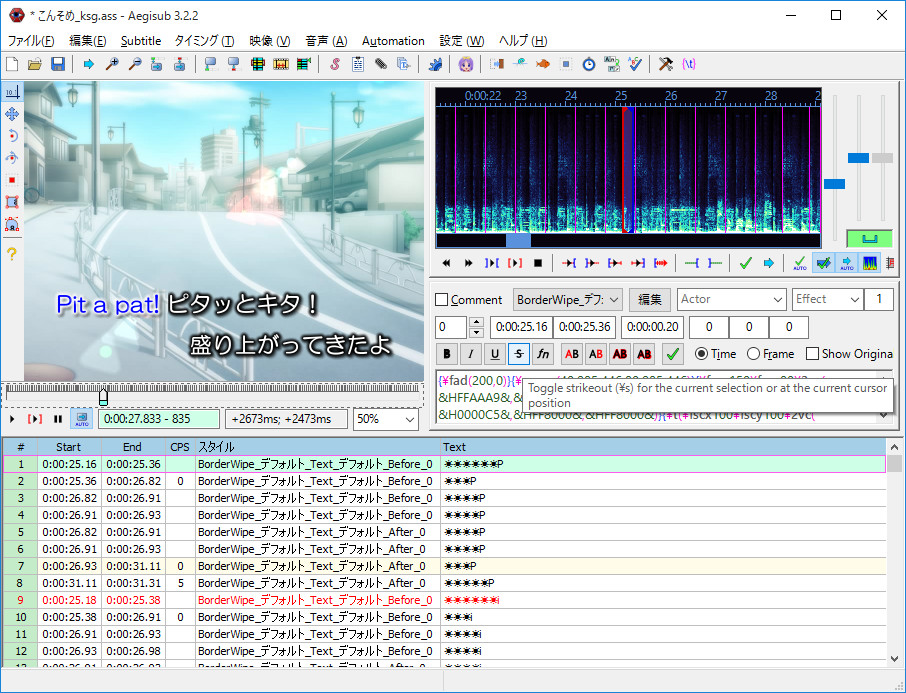Commit audio changes green check
Screen dimensions: 906x693
point(745,263)
